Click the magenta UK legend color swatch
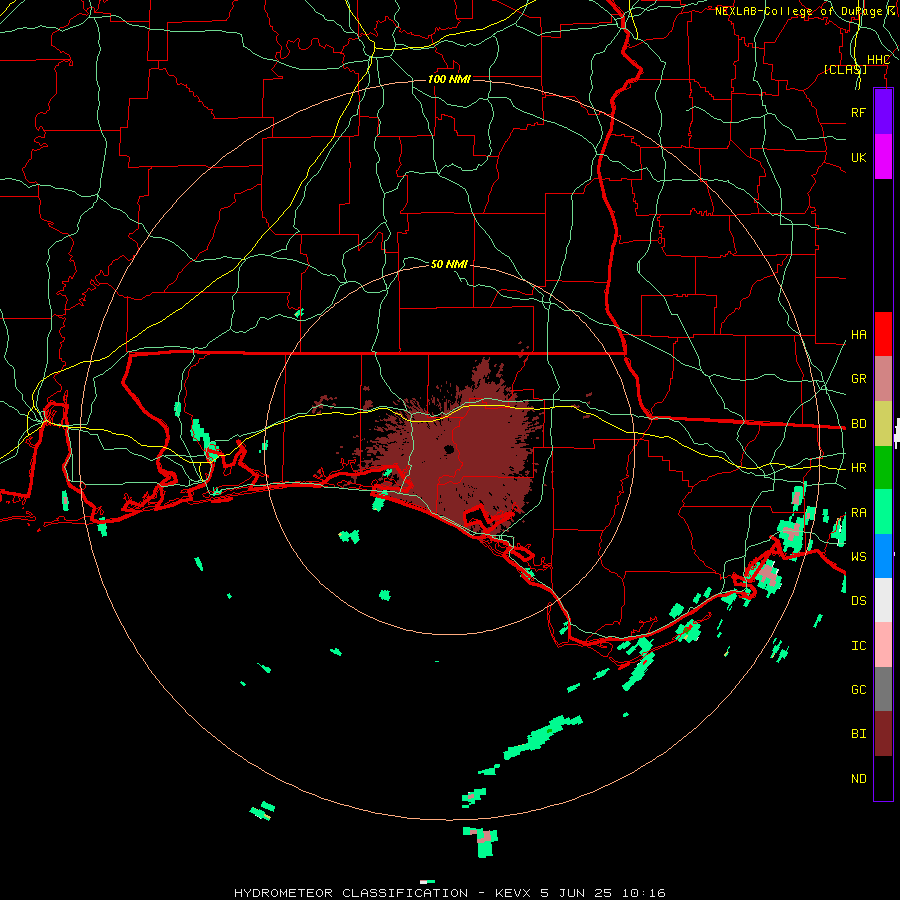The width and height of the screenshot is (900, 900). tap(883, 157)
